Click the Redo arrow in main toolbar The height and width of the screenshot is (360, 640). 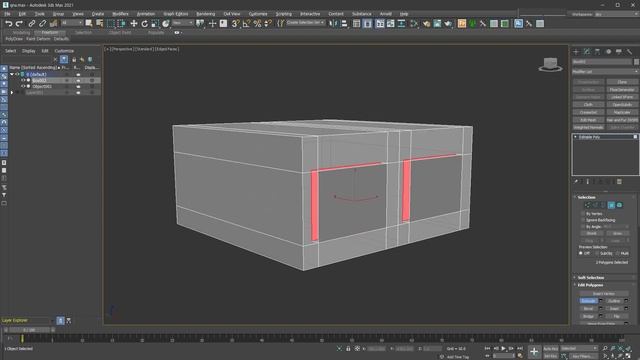click(x=19, y=24)
